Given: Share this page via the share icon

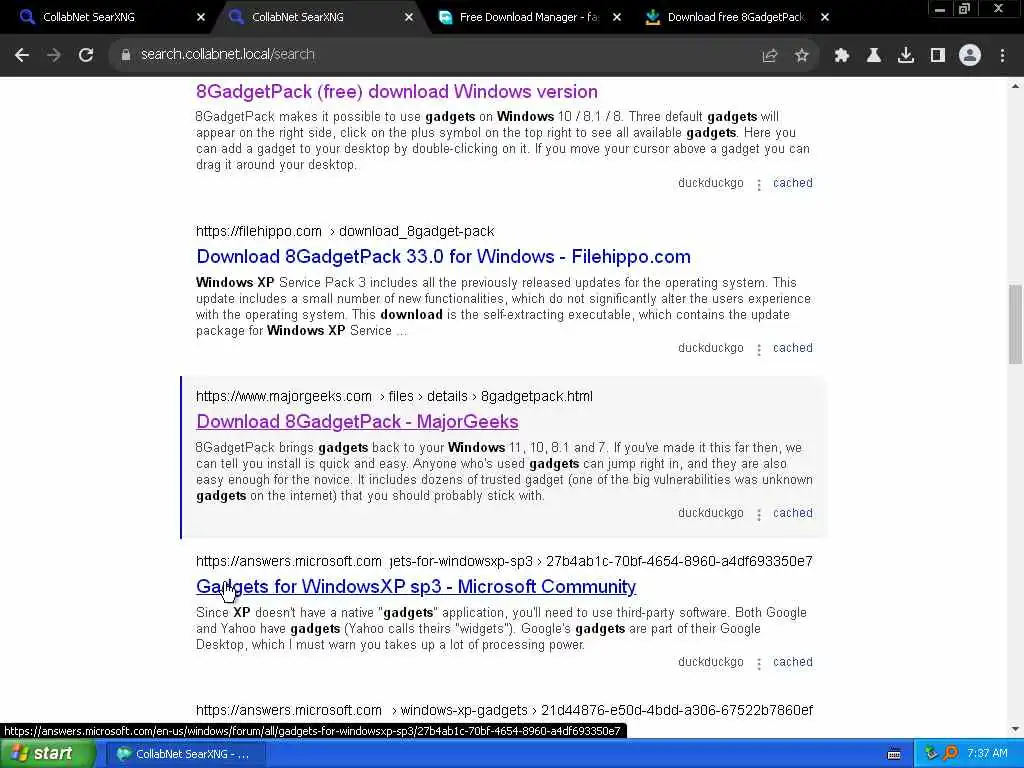Looking at the screenshot, I should tap(770, 56).
